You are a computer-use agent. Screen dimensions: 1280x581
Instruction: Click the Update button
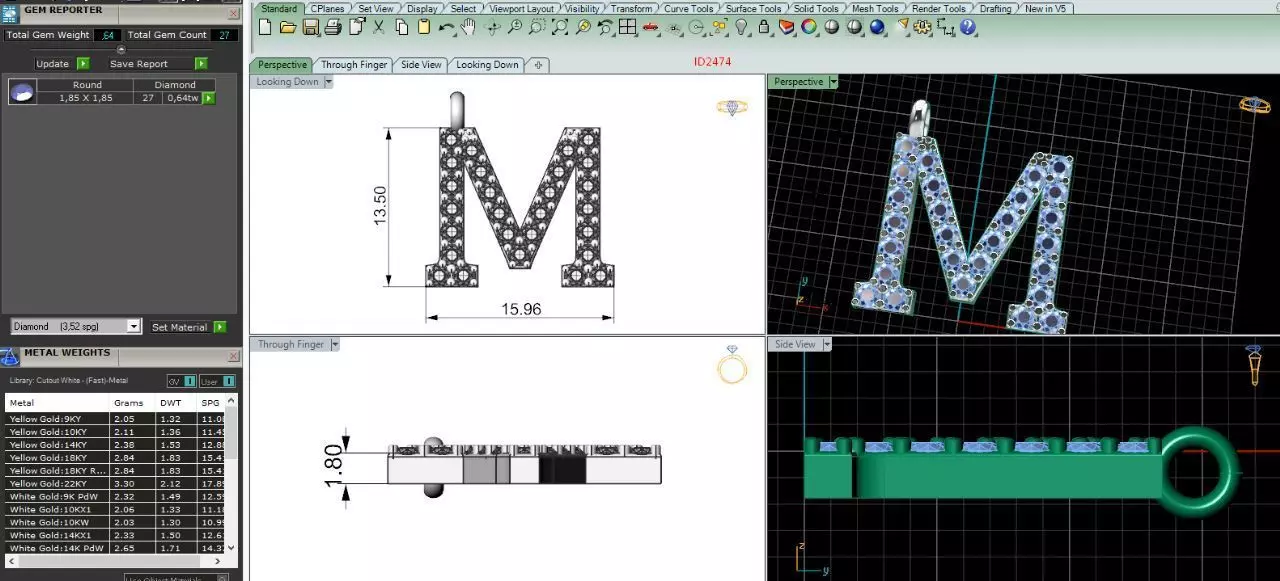52,64
